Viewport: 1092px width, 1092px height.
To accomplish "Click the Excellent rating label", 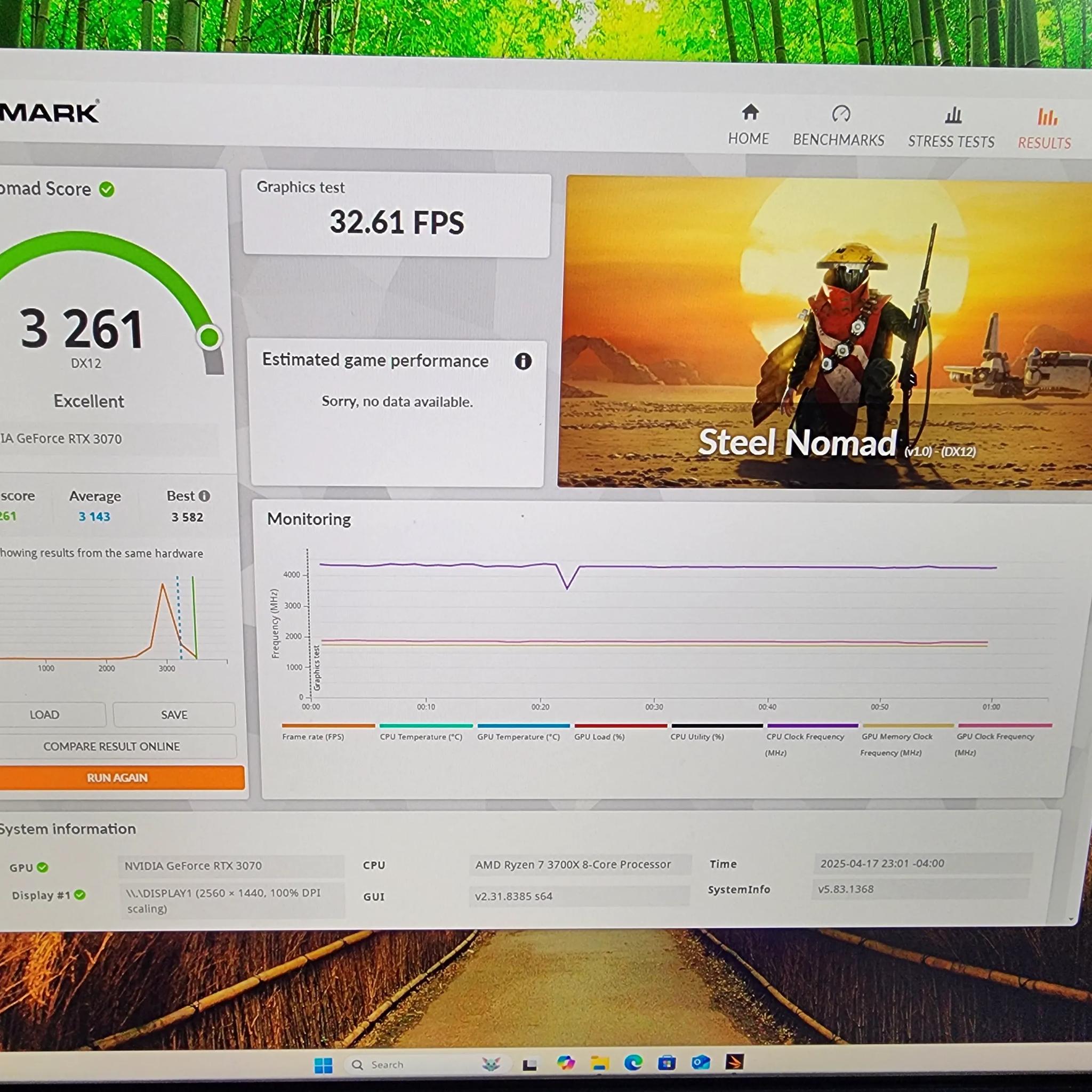I will click(x=89, y=402).
